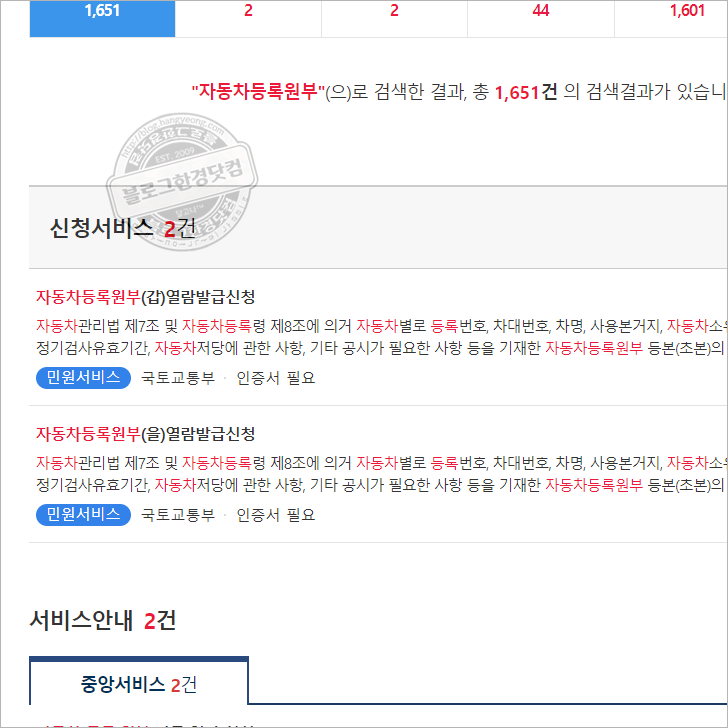Click the 서비스안내 2건 section heading
The image size is (728, 728).
click(x=103, y=620)
